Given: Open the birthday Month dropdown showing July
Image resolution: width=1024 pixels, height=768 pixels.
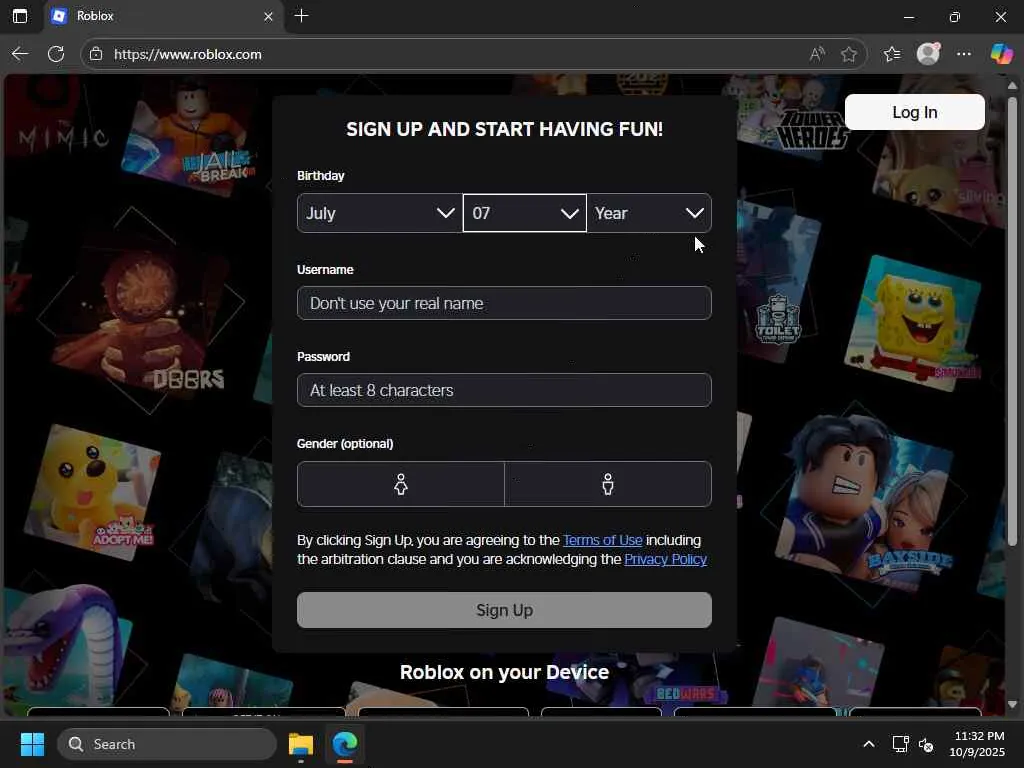Looking at the screenshot, I should (379, 213).
